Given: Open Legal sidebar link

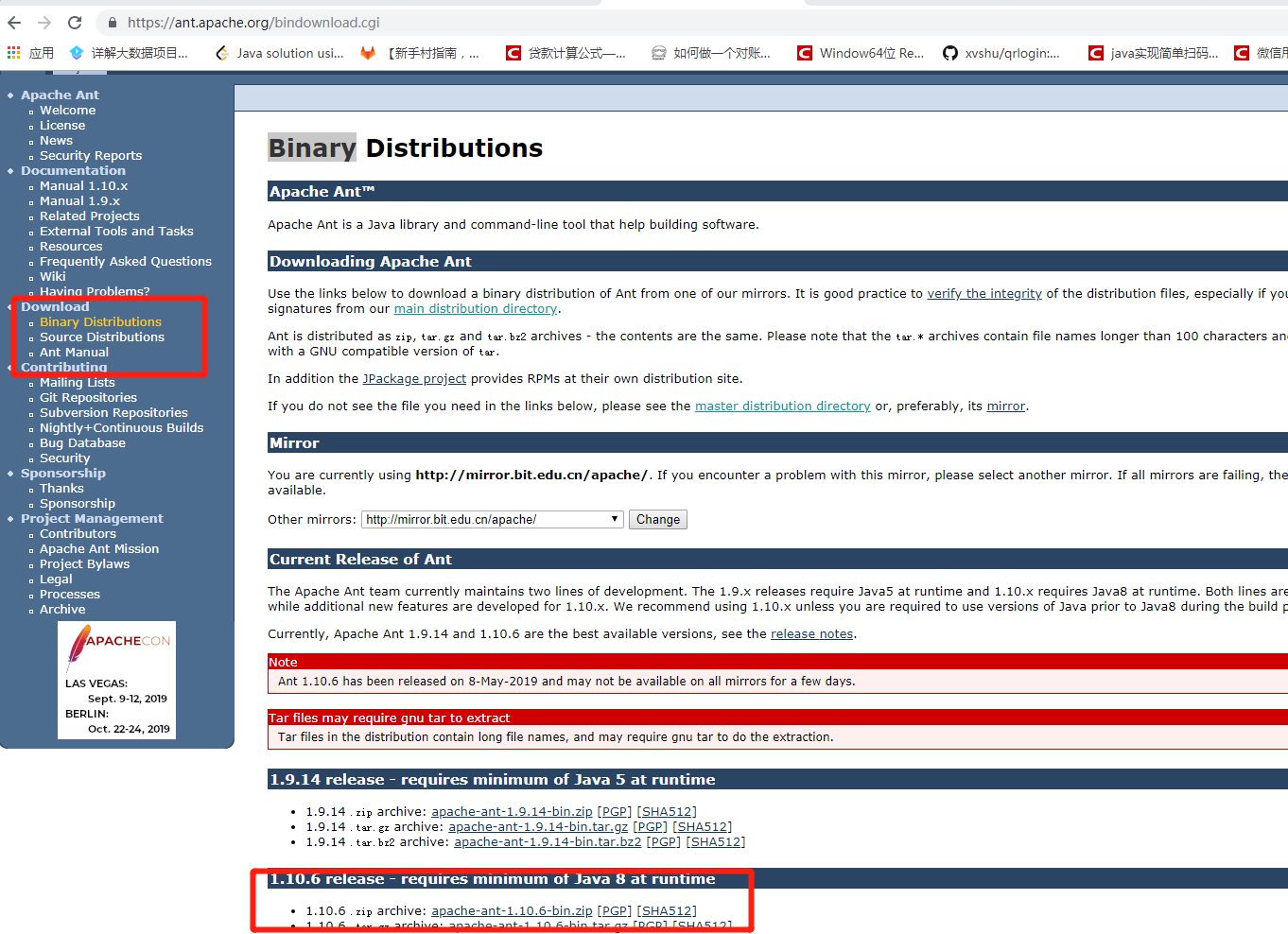Looking at the screenshot, I should tap(56, 579).
